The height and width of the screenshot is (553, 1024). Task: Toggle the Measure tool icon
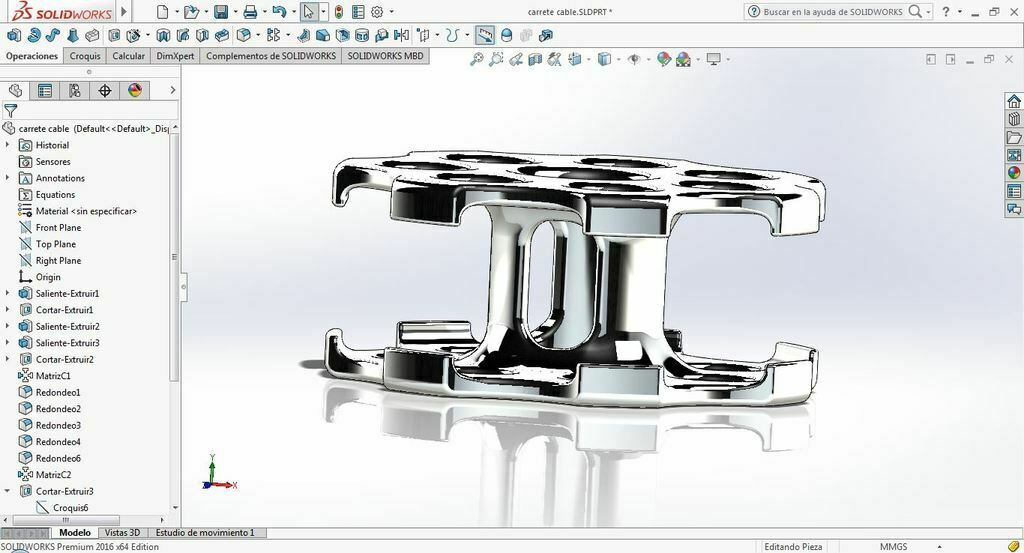pos(485,35)
